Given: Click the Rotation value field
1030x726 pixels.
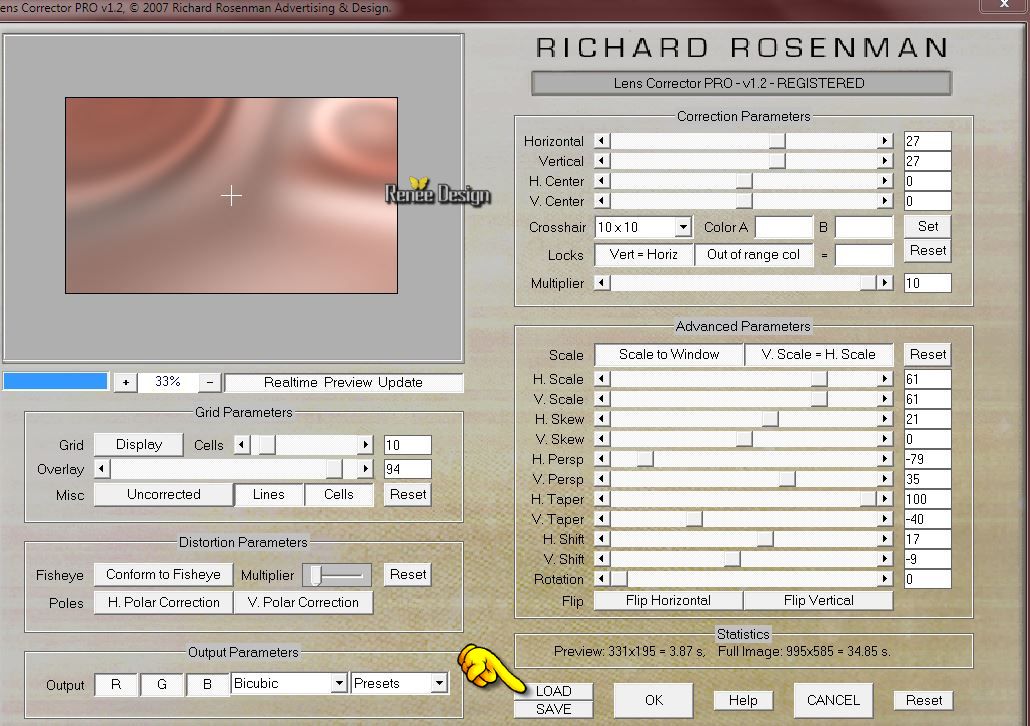Looking at the screenshot, I should point(928,579).
